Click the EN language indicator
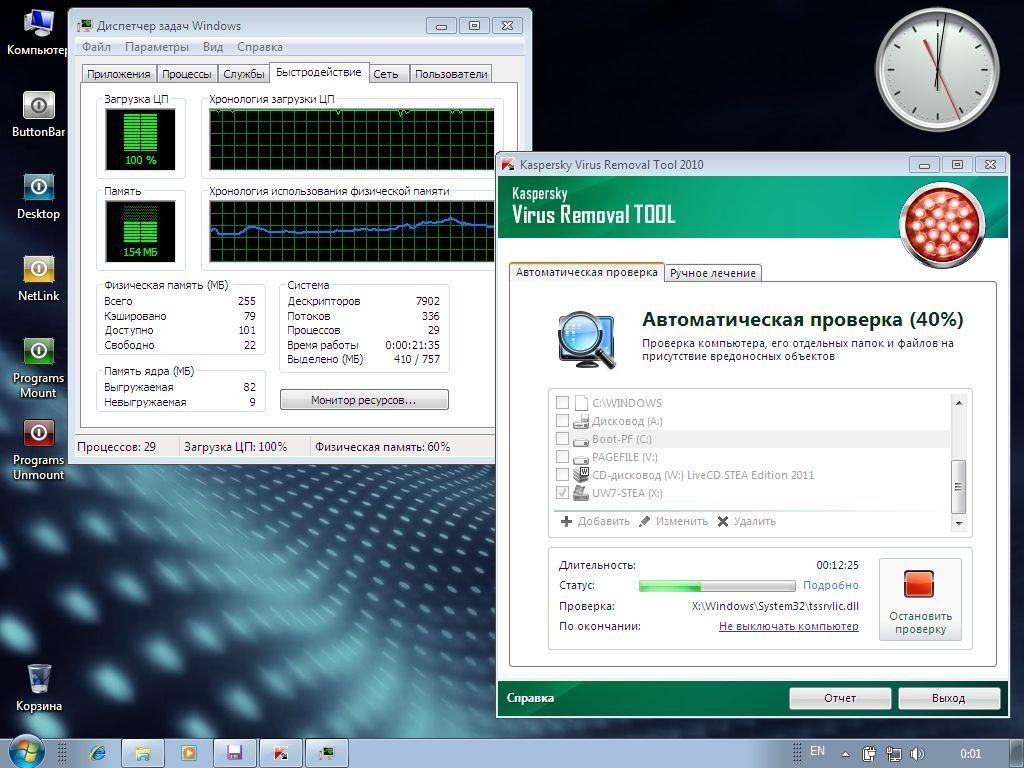This screenshot has width=1024, height=768. point(817,751)
